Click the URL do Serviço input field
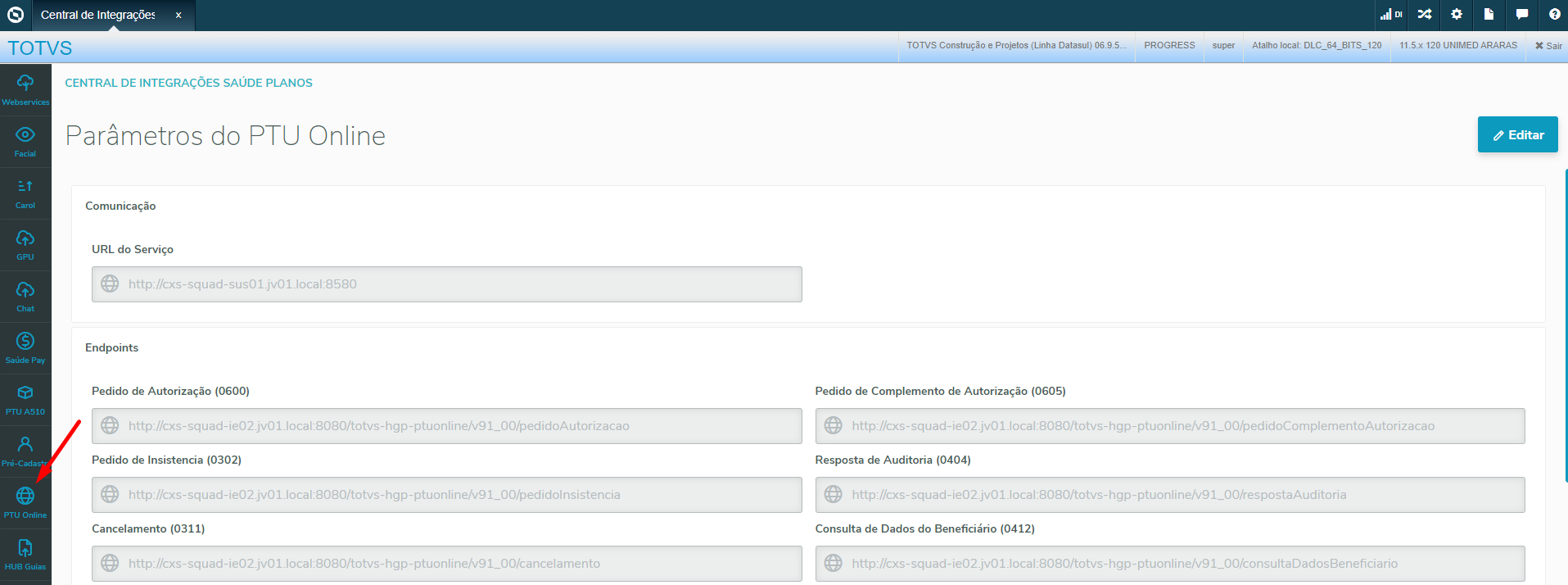This screenshot has height=585, width=1568. pos(446,283)
